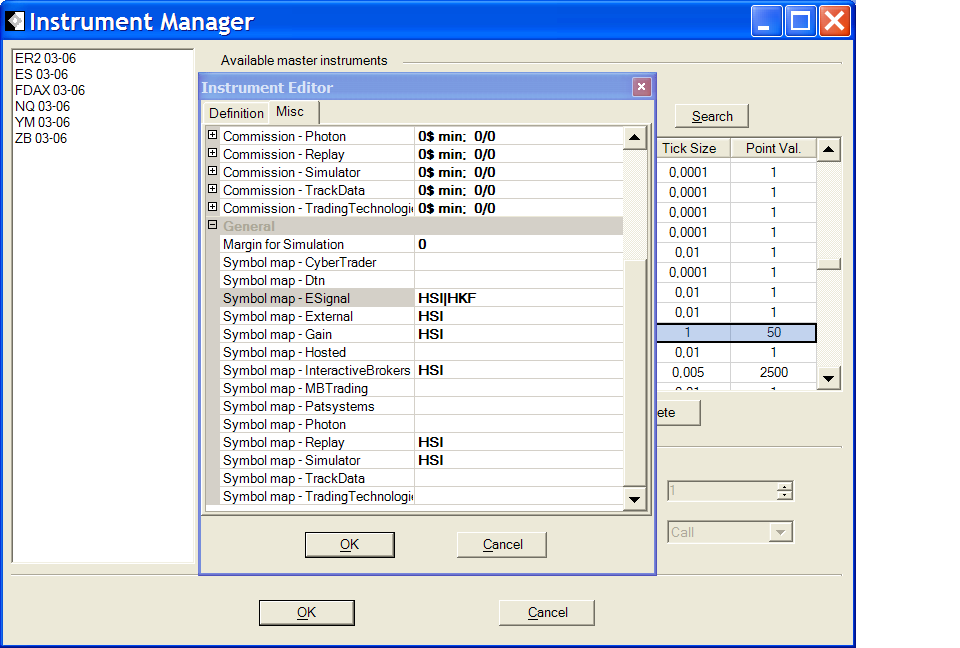Image resolution: width=960 pixels, height=648 pixels.
Task: Select YM 03-06 in instrument list
Action: pos(42,122)
